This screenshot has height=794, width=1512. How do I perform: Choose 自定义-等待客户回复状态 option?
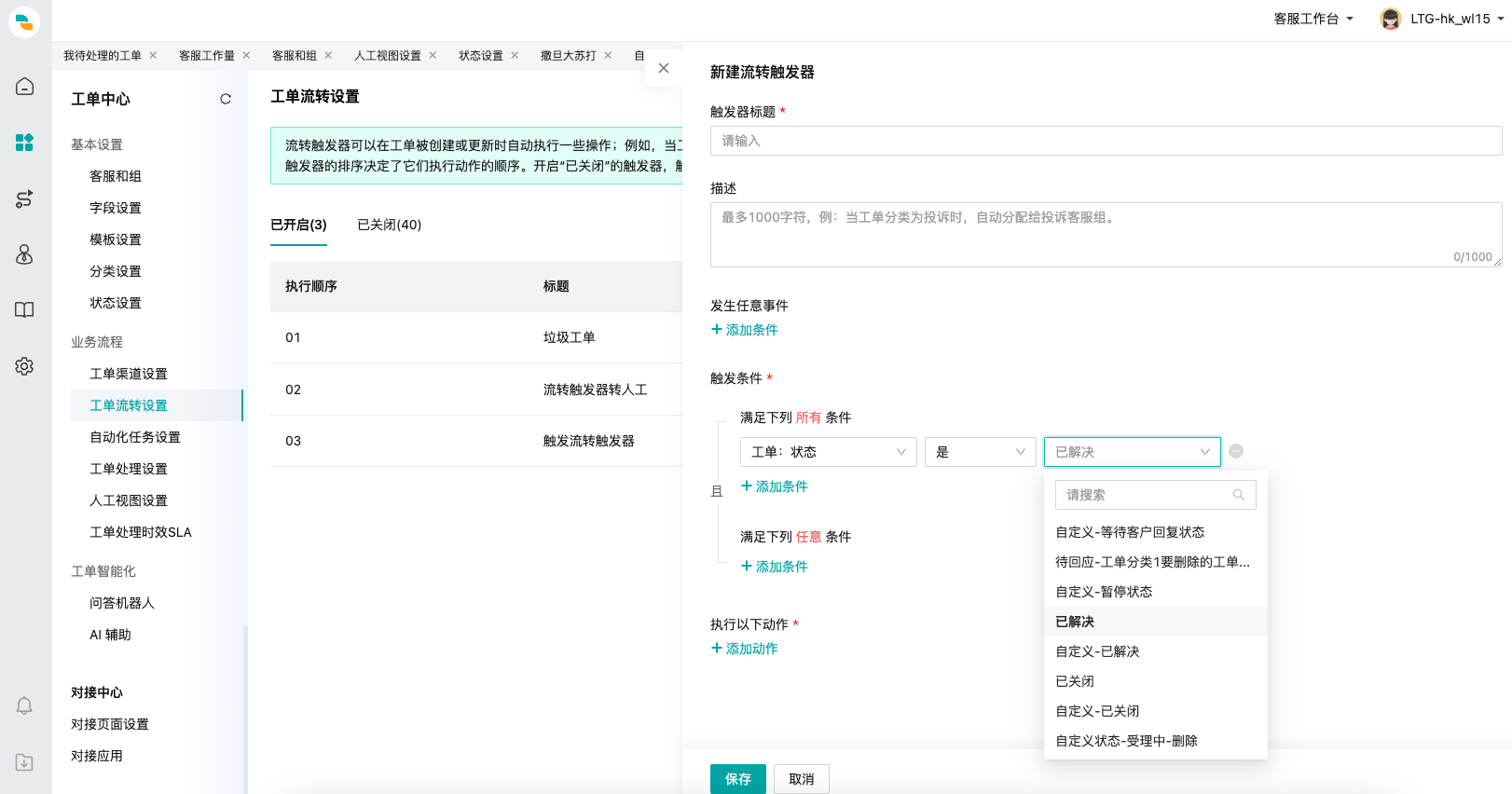1156,532
